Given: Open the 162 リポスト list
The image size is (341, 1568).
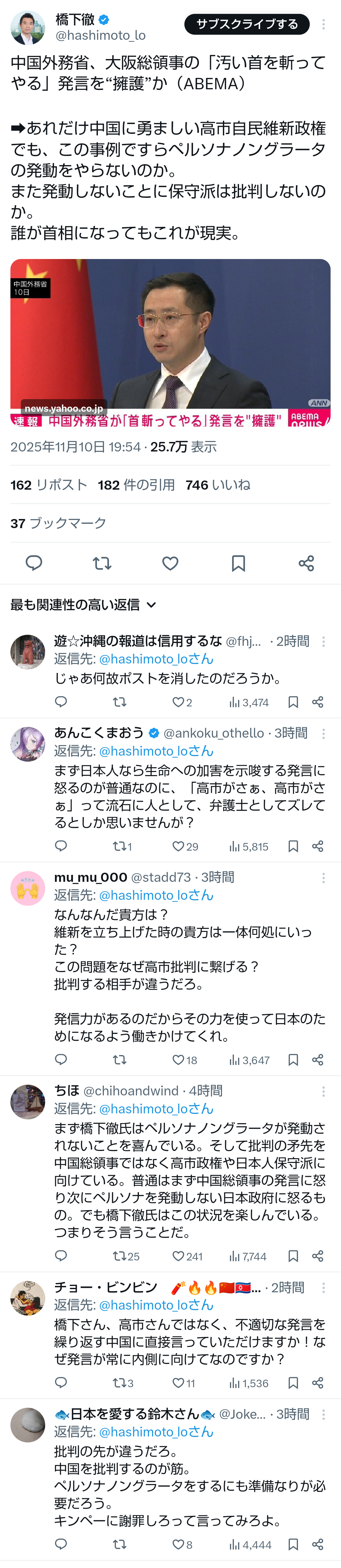Looking at the screenshot, I should pyautogui.click(x=49, y=485).
